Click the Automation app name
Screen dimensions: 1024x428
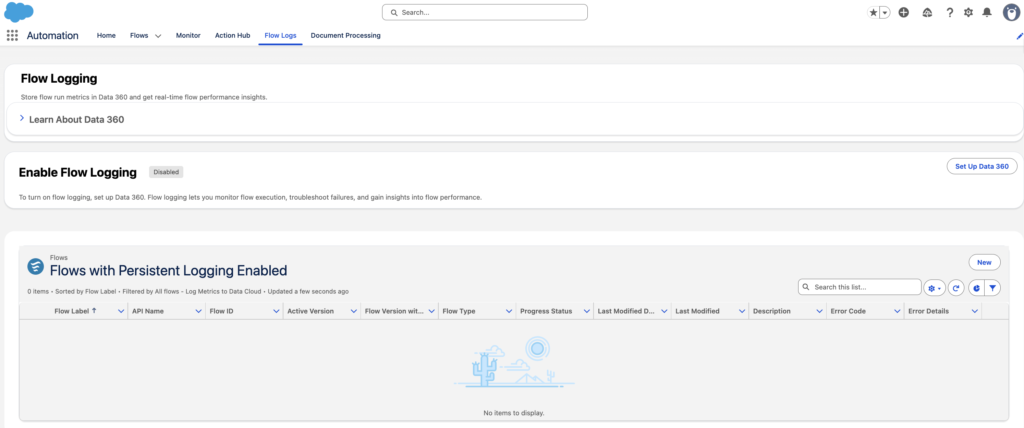52,35
